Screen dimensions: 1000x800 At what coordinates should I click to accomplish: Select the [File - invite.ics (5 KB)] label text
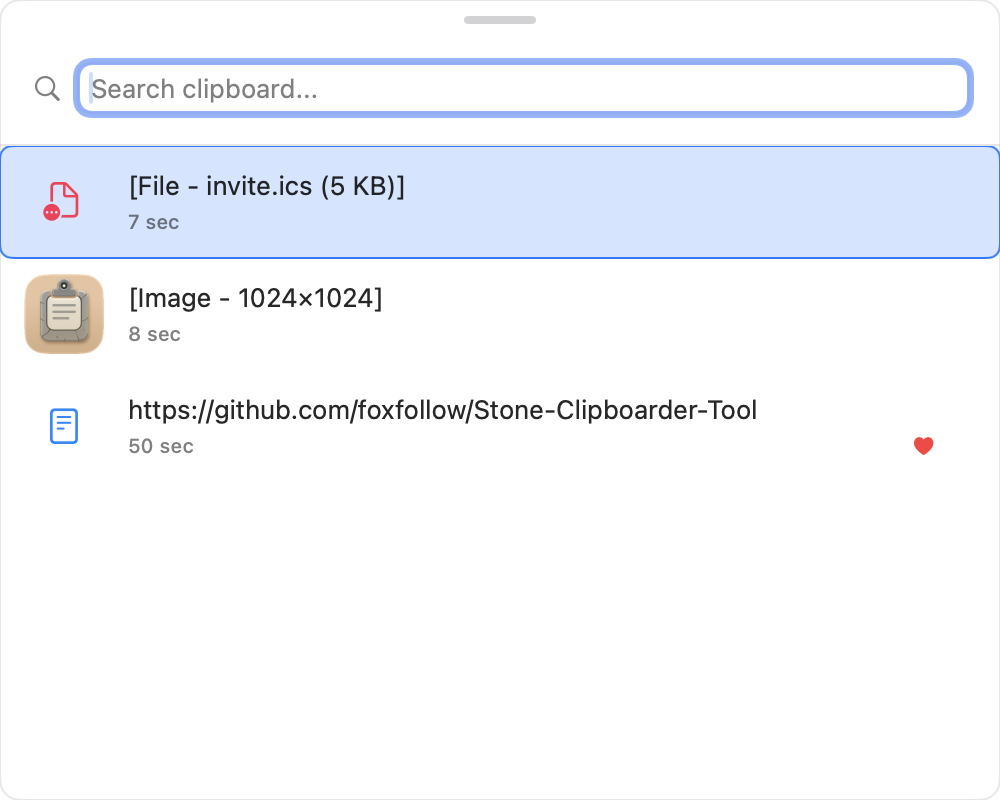(266, 186)
